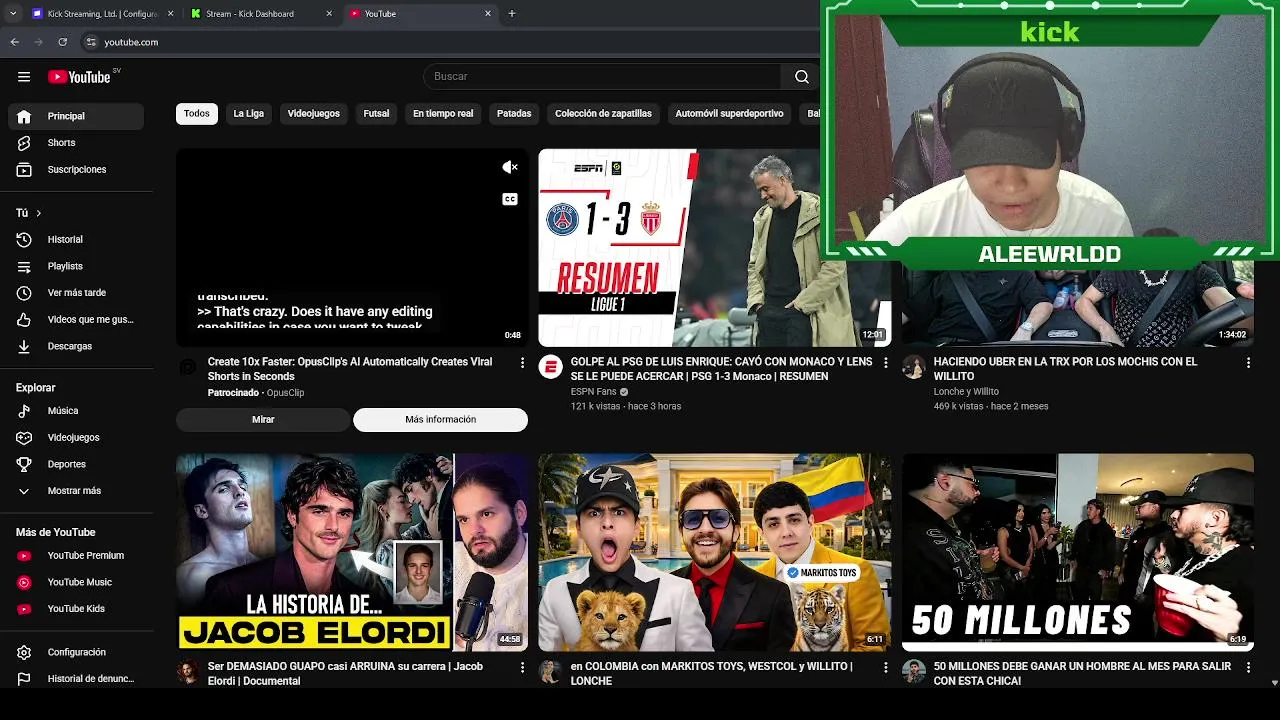Screen dimensions: 1280x720
Task: Open options menu for the OpusClip ad
Action: [x=522, y=363]
